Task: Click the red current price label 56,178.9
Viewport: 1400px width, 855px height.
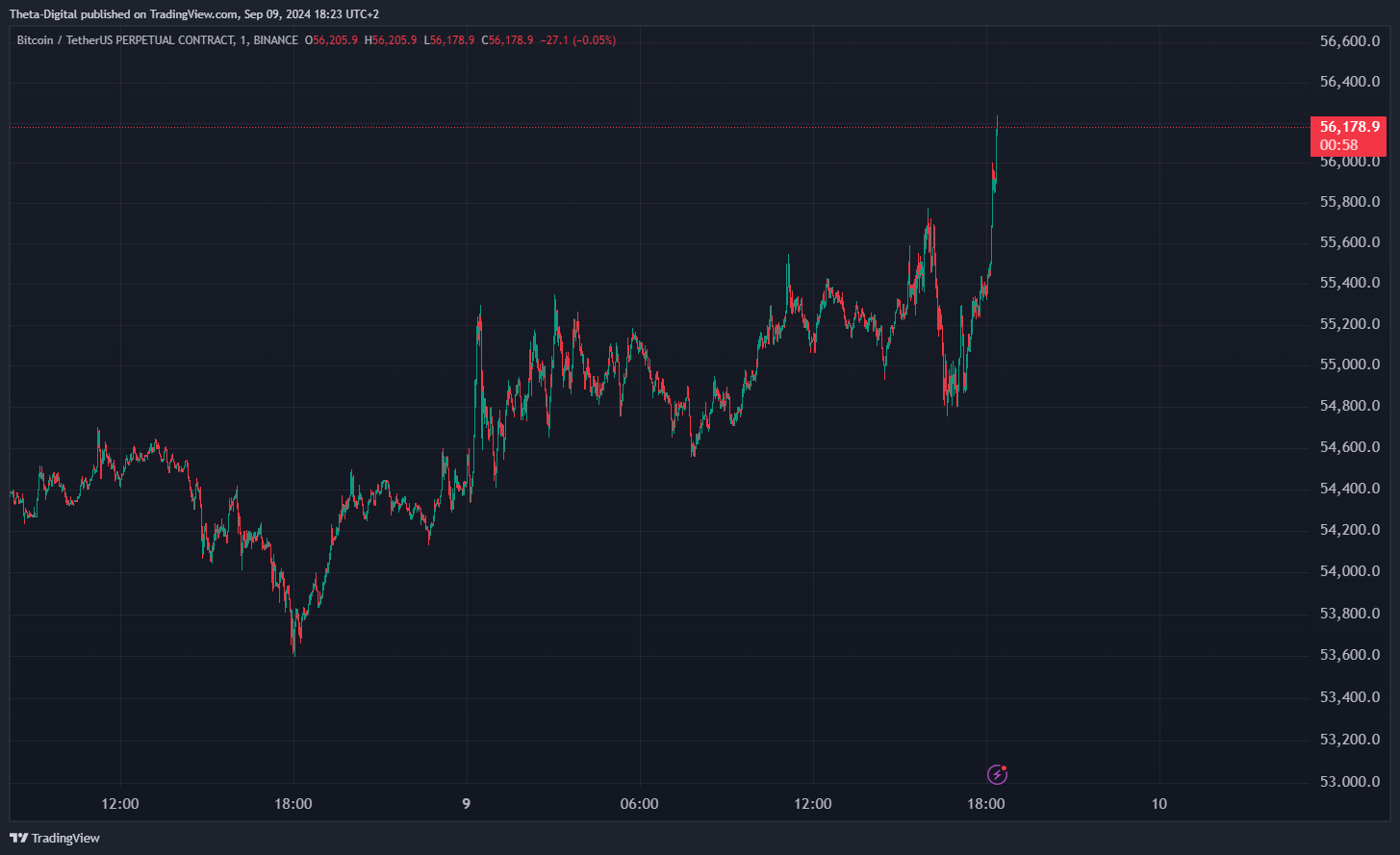Action: pyautogui.click(x=1349, y=127)
